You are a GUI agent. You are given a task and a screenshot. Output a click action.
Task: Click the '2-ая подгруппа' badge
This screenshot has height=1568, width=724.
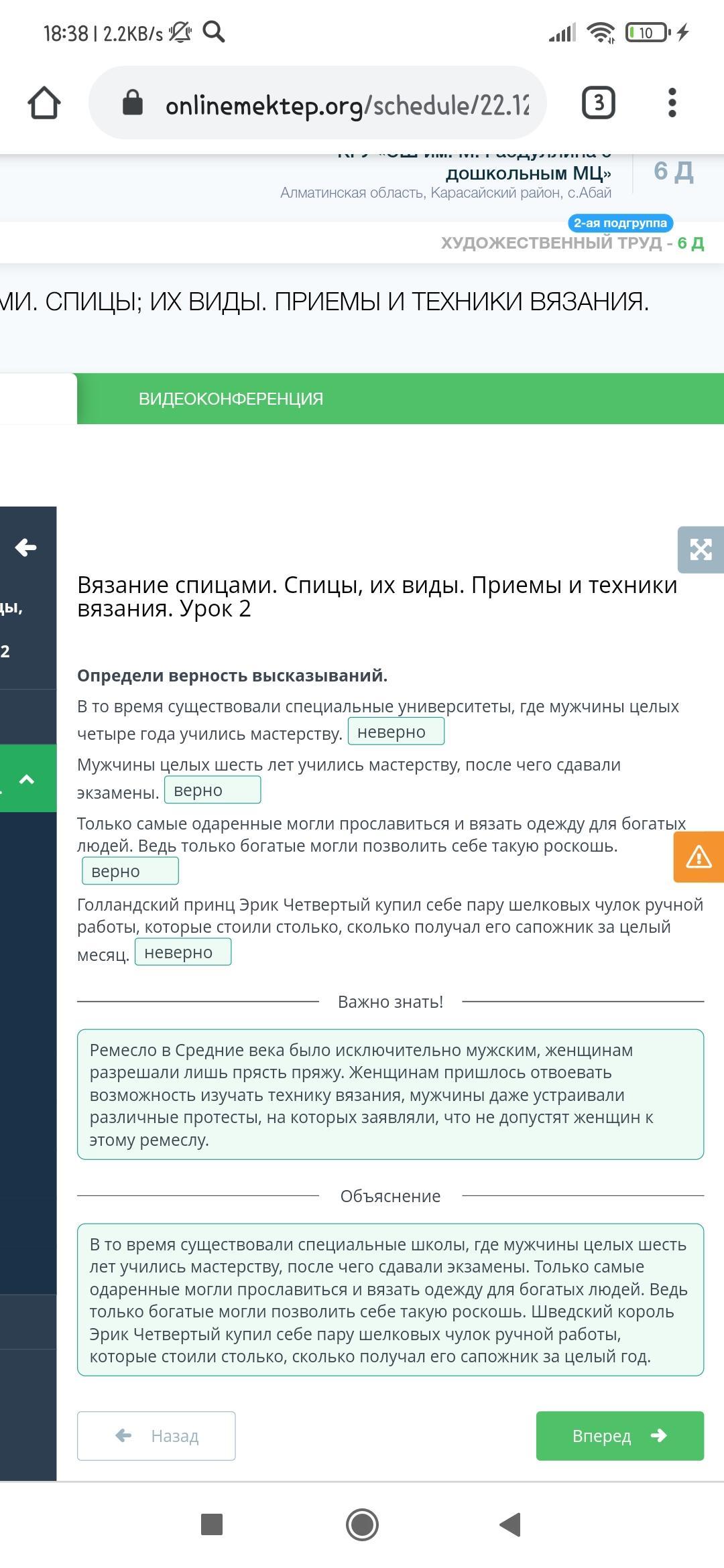coord(620,223)
